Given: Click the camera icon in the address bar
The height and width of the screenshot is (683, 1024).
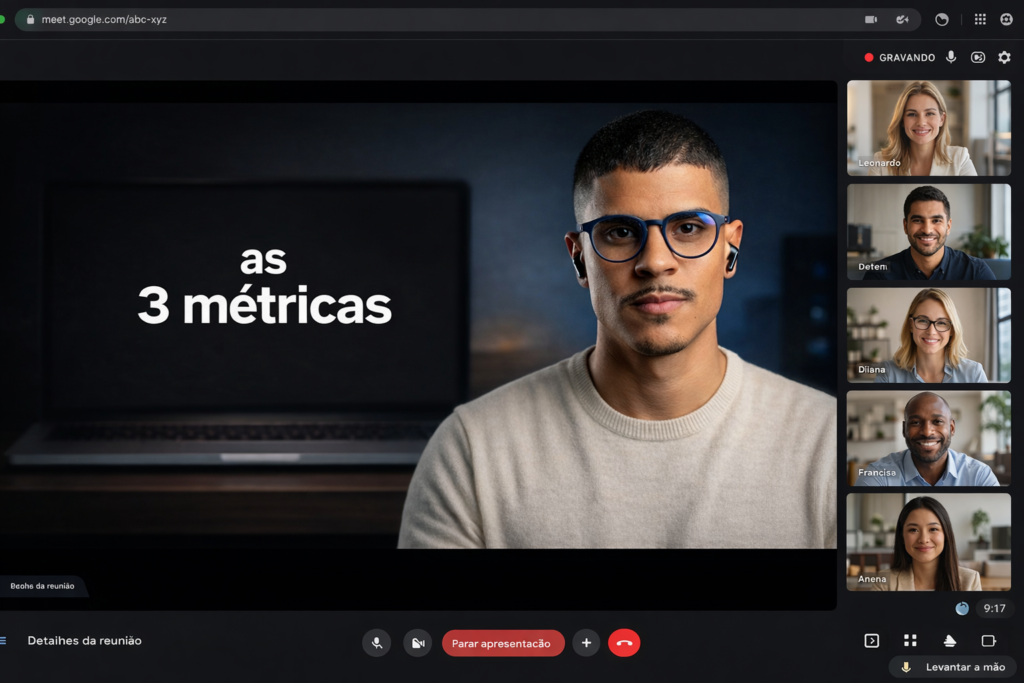Looking at the screenshot, I should tap(871, 19).
